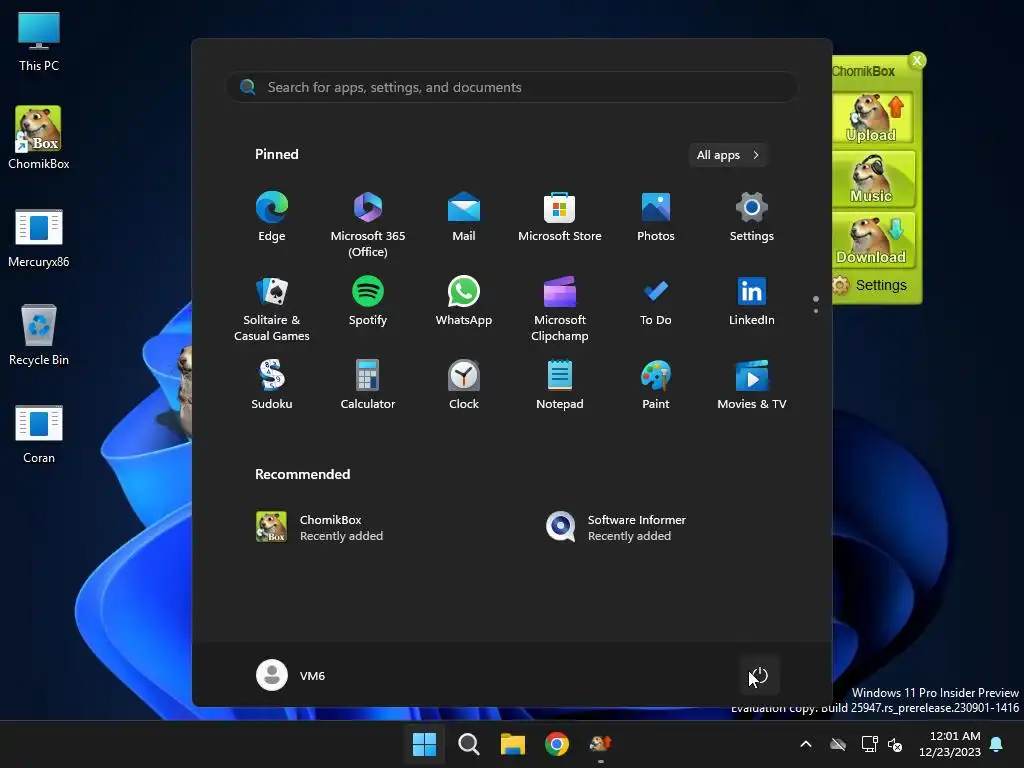The width and height of the screenshot is (1024, 768).
Task: Launch the Photos app
Action: click(656, 217)
